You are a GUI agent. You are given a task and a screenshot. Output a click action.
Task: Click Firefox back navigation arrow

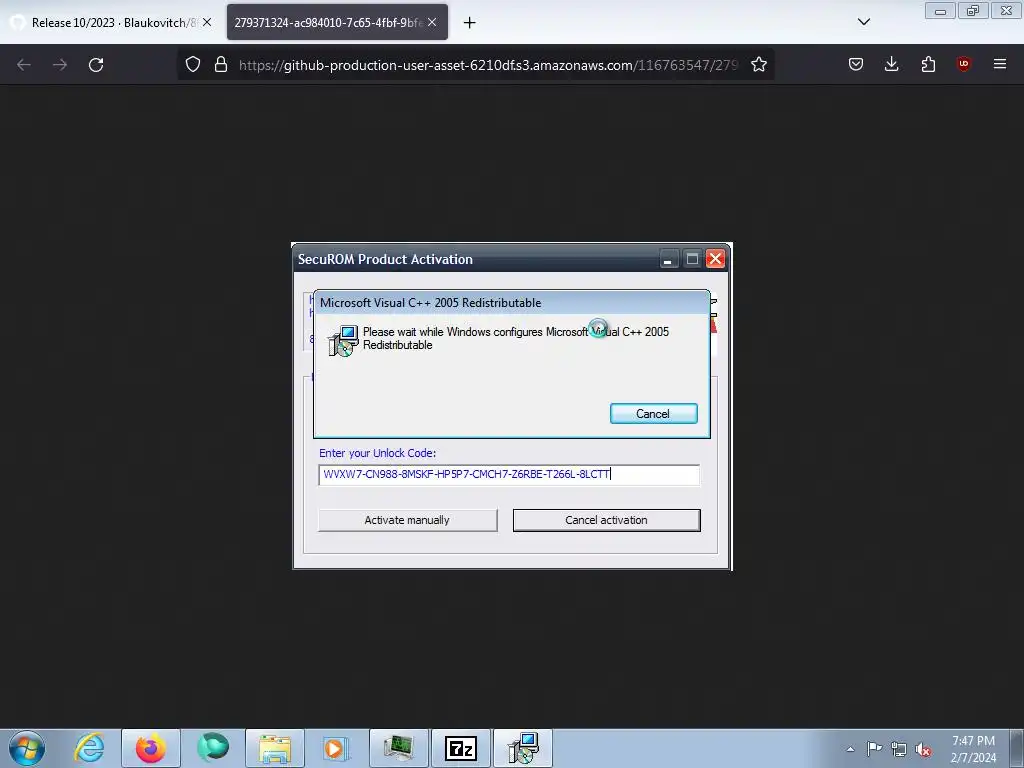24,65
